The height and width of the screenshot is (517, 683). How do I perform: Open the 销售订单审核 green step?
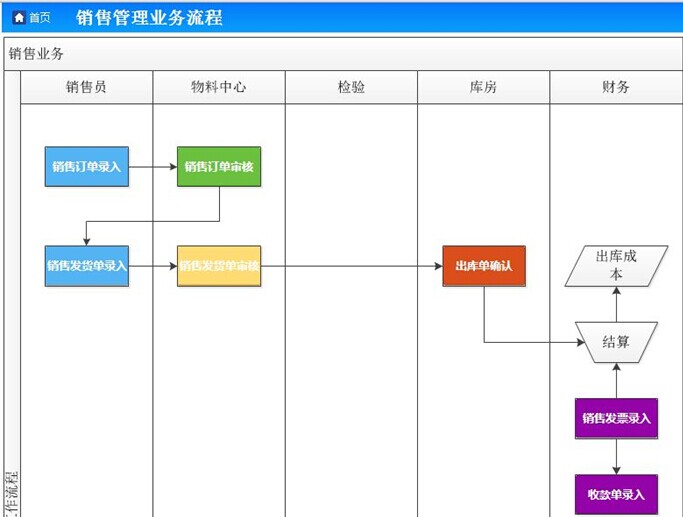point(219,167)
